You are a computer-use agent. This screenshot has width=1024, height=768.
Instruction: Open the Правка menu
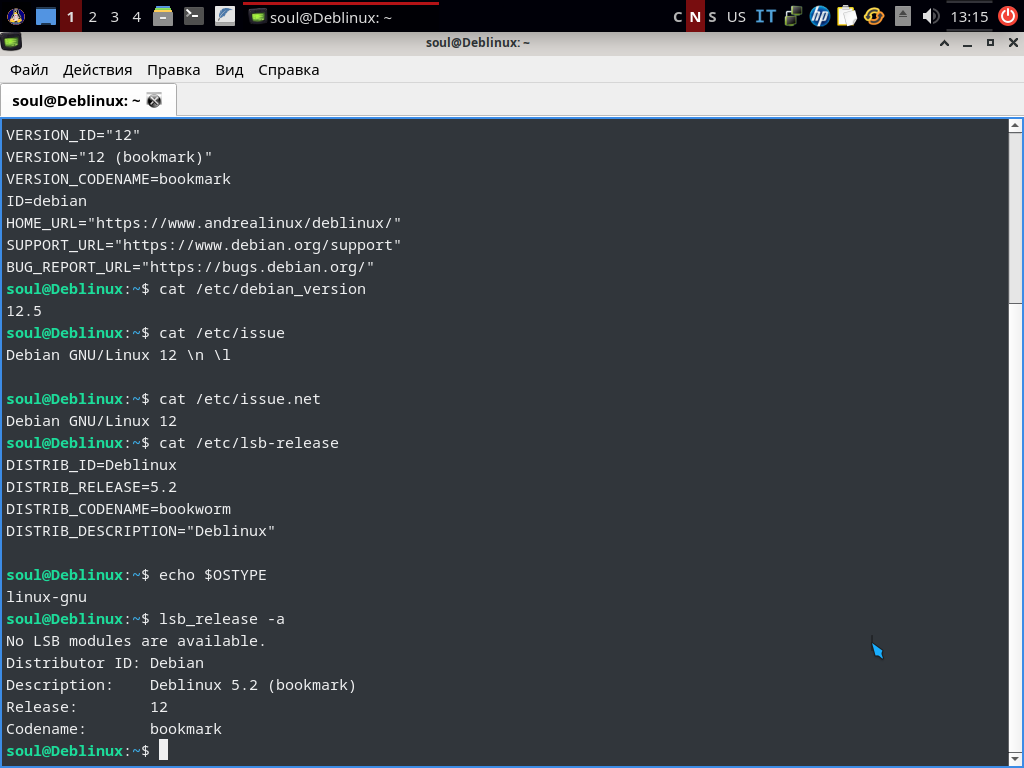(174, 70)
